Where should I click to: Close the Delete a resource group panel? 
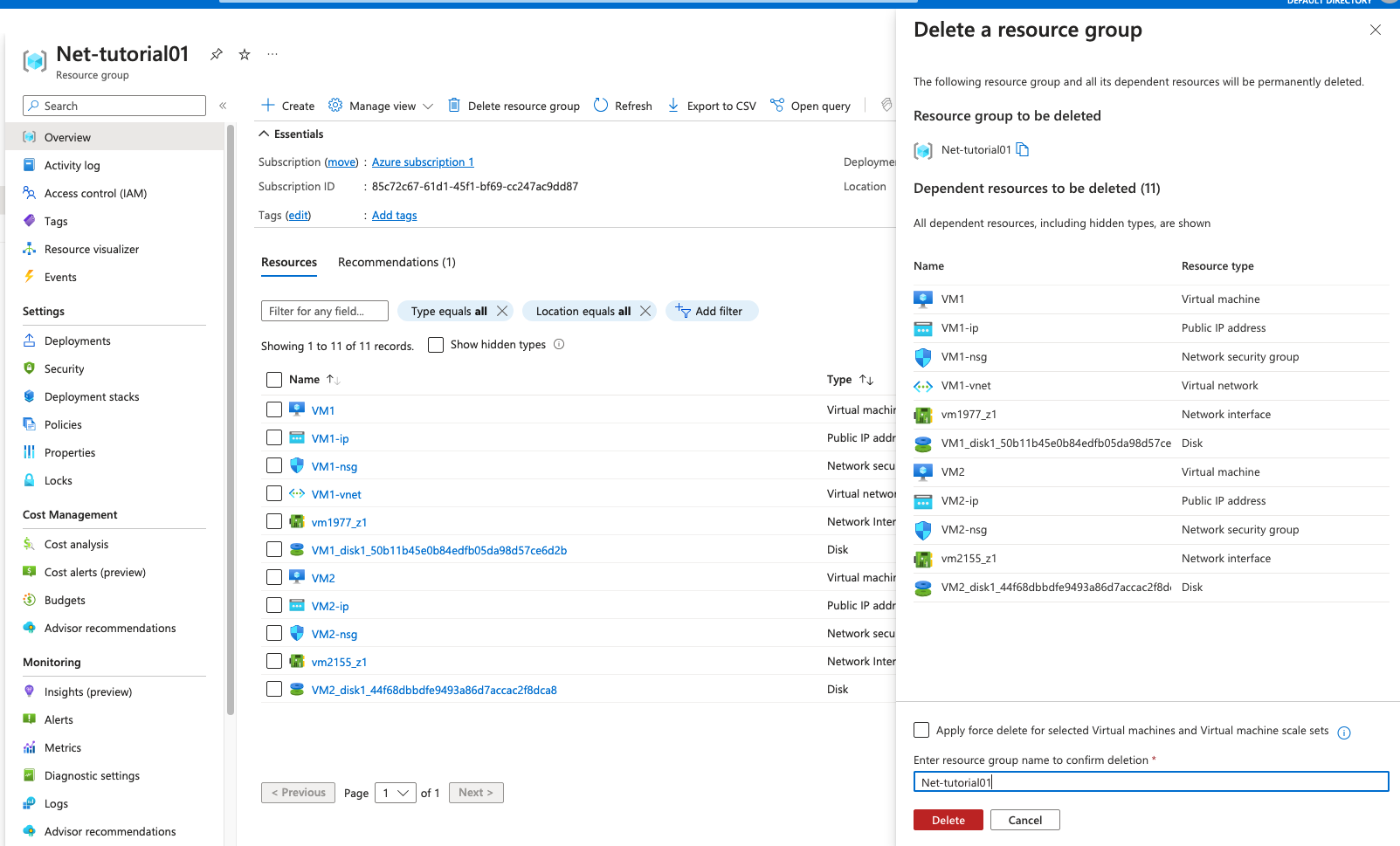(x=1376, y=30)
